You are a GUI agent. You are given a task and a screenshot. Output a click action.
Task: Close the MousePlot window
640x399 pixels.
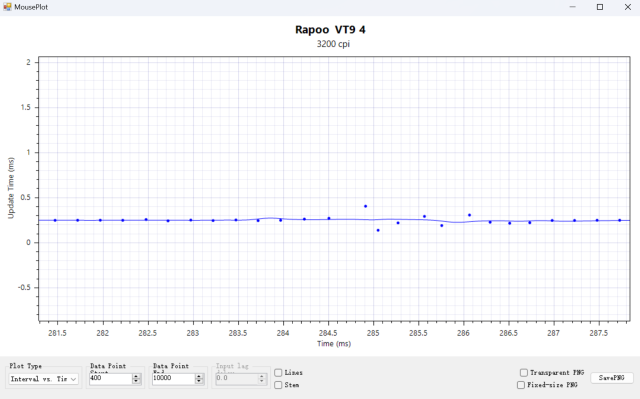click(628, 7)
